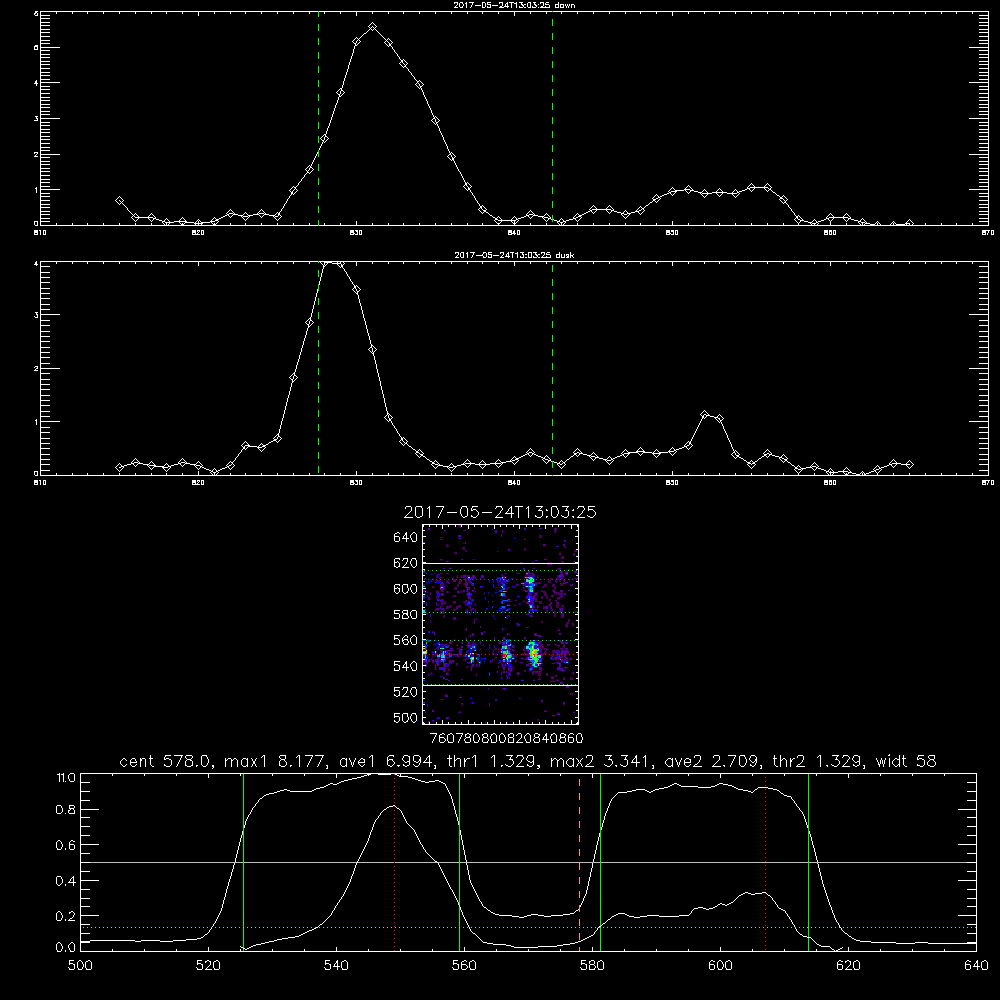Click bottom plot y-axis label 0.0
The image size is (1000, 1000).
click(x=66, y=948)
